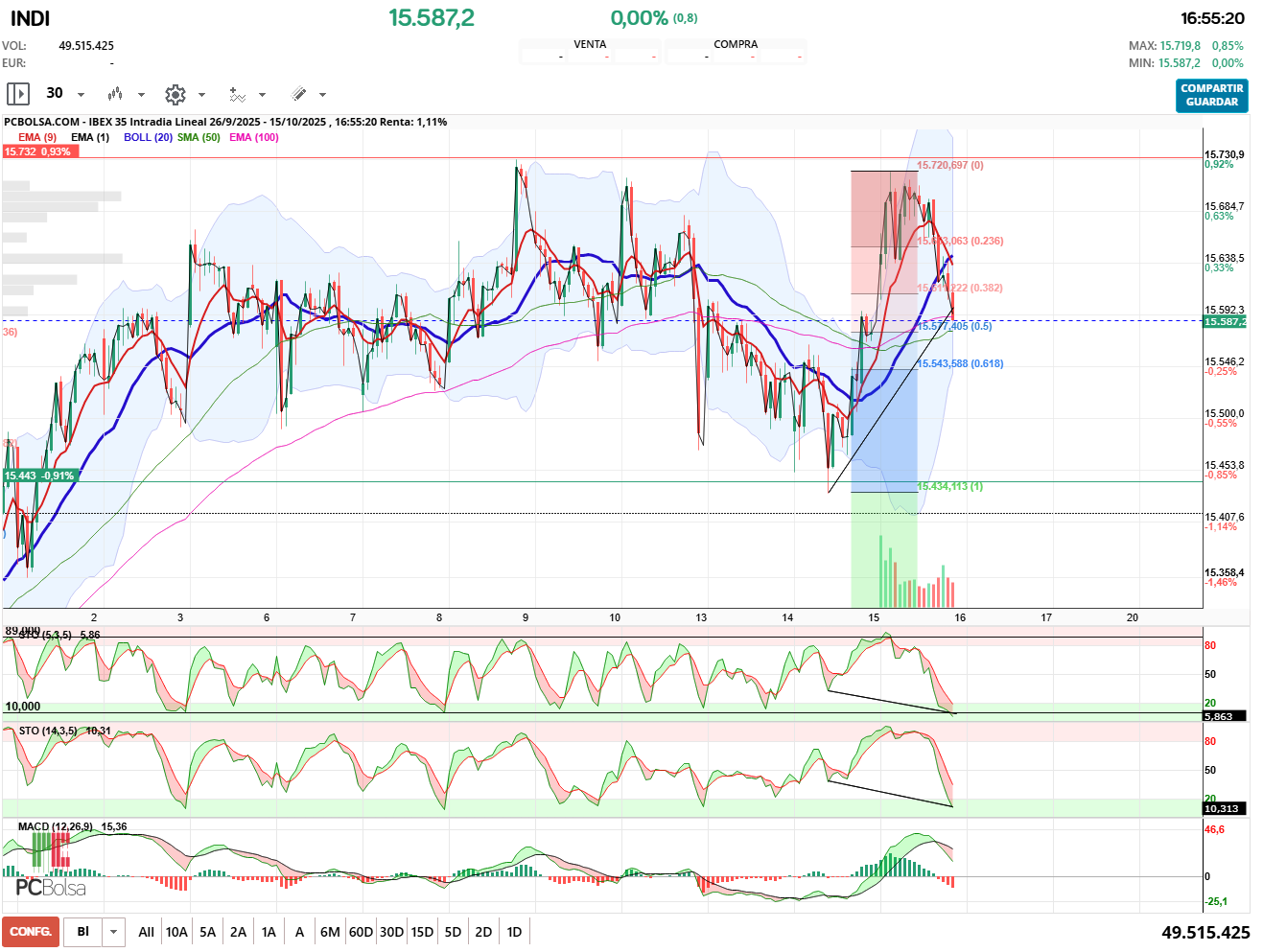The height and width of the screenshot is (952, 1263).
Task: Select the All time range
Action: [146, 932]
